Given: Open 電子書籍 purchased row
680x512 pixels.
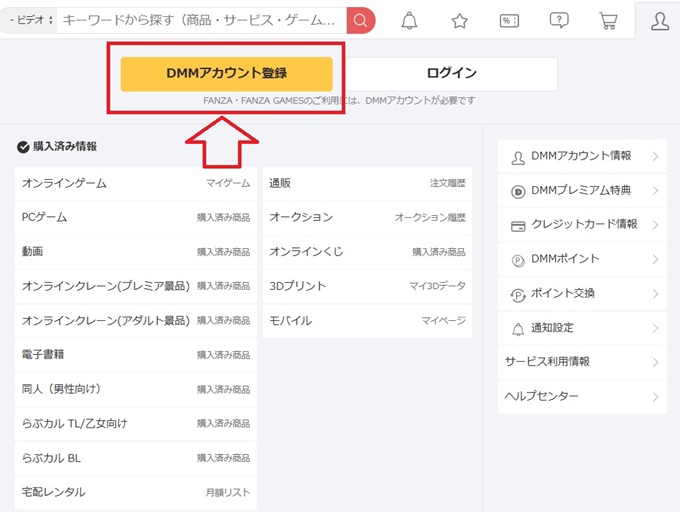Looking at the screenshot, I should pos(136,355).
